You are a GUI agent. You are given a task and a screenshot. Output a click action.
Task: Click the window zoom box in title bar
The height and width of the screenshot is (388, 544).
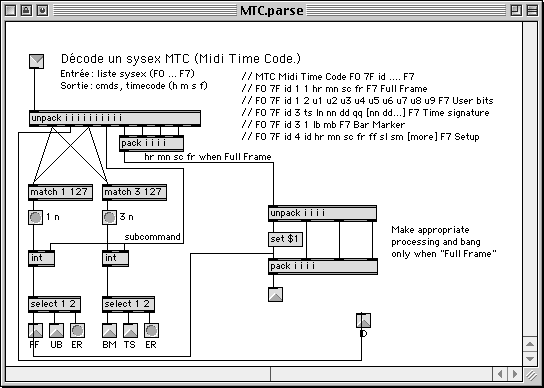[516, 10]
